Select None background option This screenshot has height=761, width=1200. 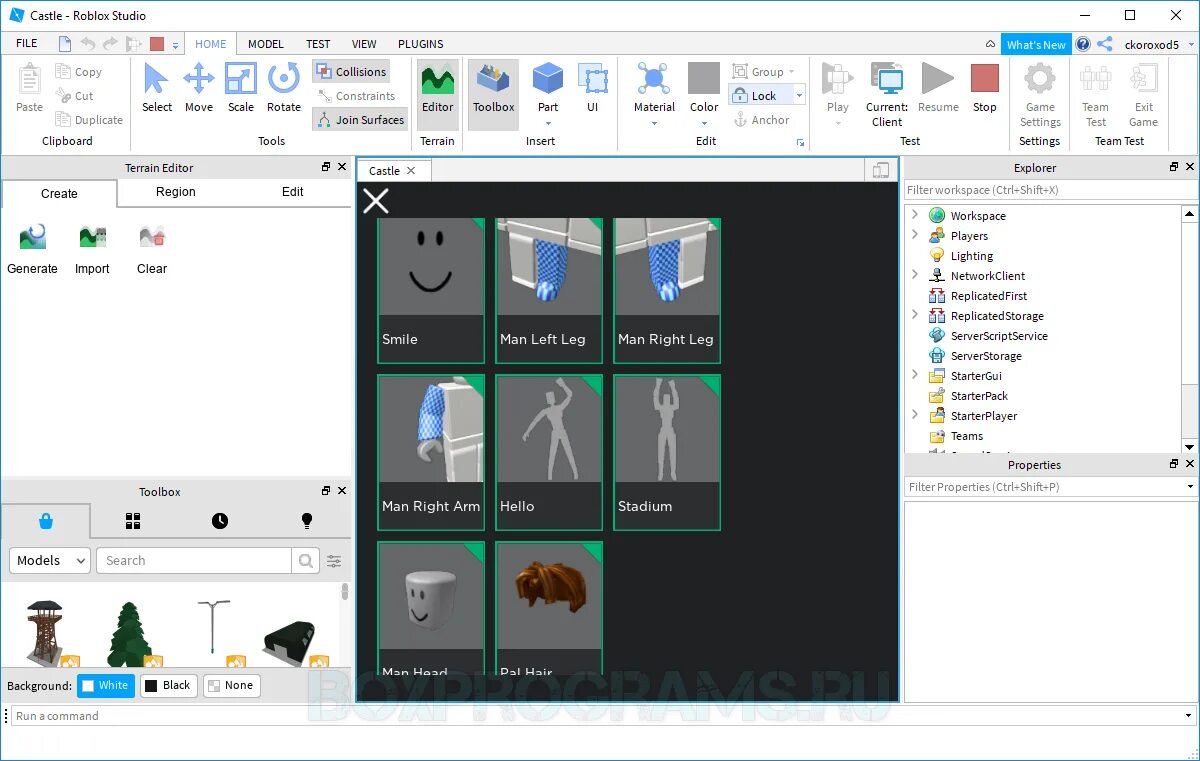tap(231, 686)
